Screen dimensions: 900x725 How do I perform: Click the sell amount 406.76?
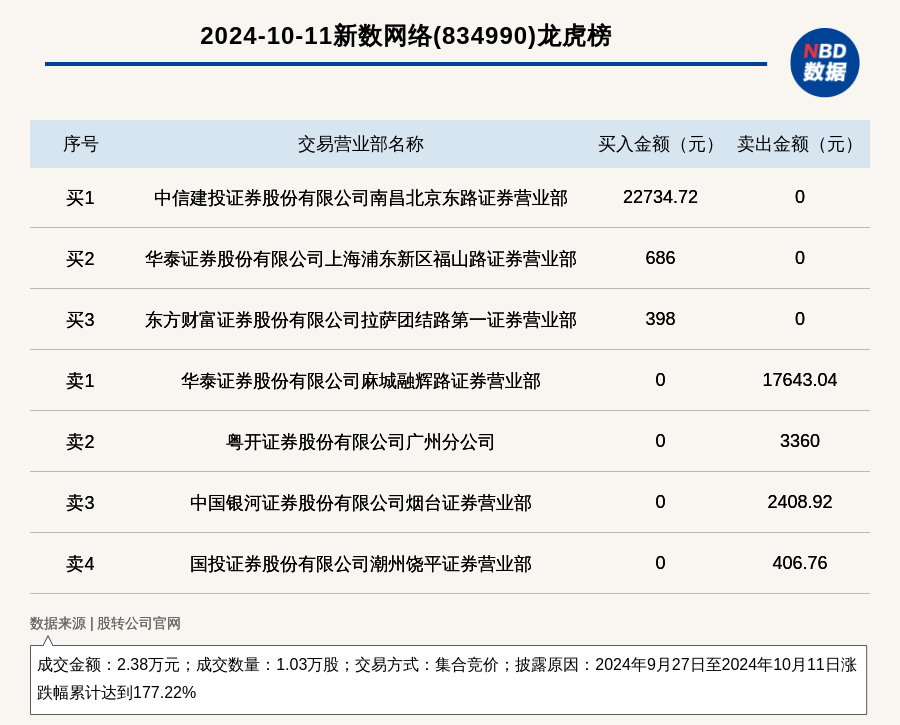pyautogui.click(x=800, y=562)
